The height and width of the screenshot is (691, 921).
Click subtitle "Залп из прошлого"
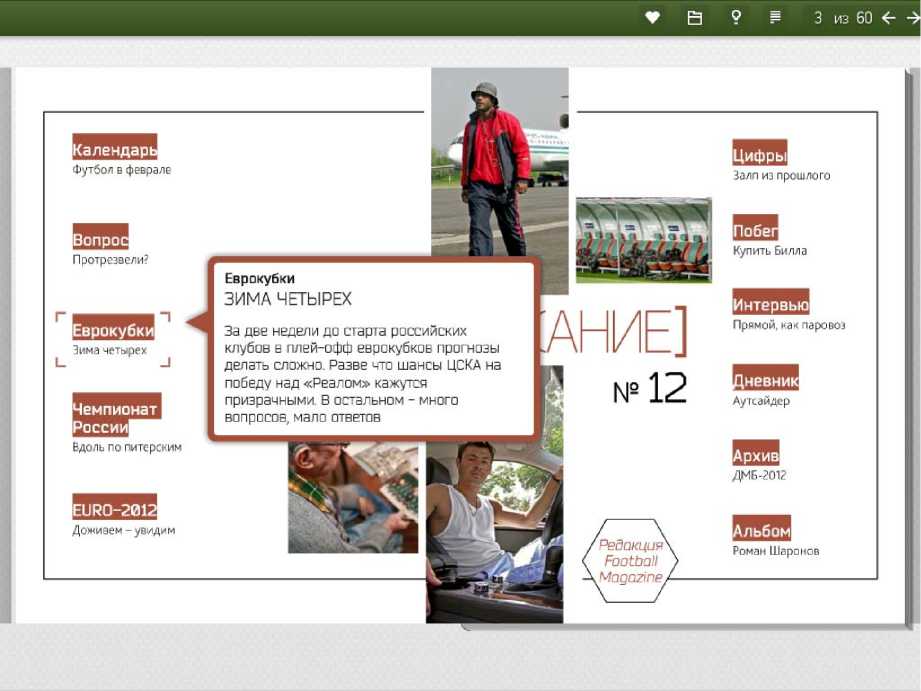(x=781, y=175)
